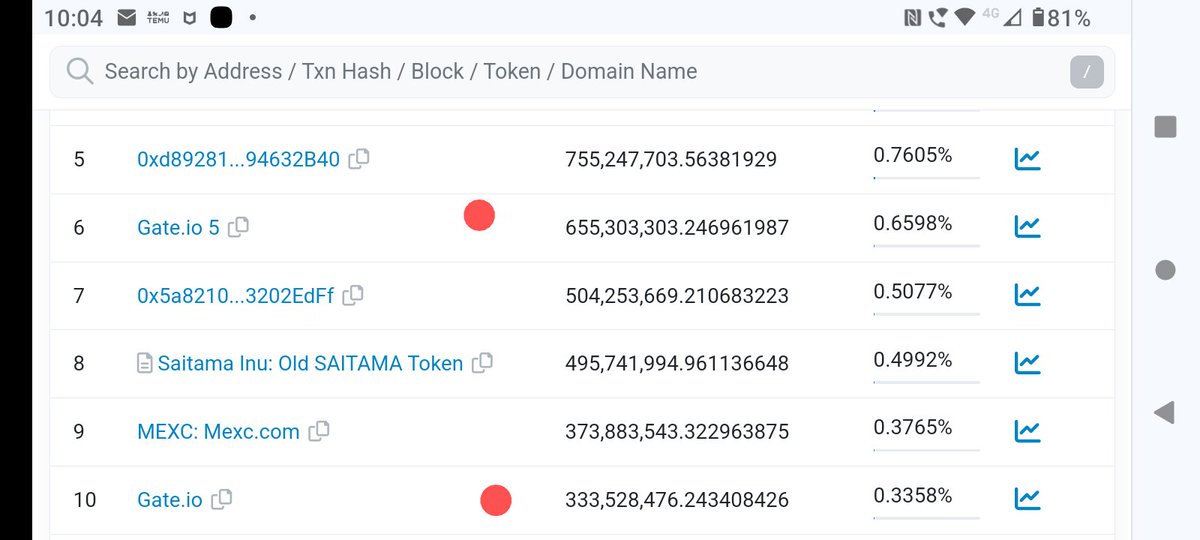This screenshot has width=1200, height=540.
Task: Select quantity 333,528,476.243408426
Action: click(x=677, y=499)
